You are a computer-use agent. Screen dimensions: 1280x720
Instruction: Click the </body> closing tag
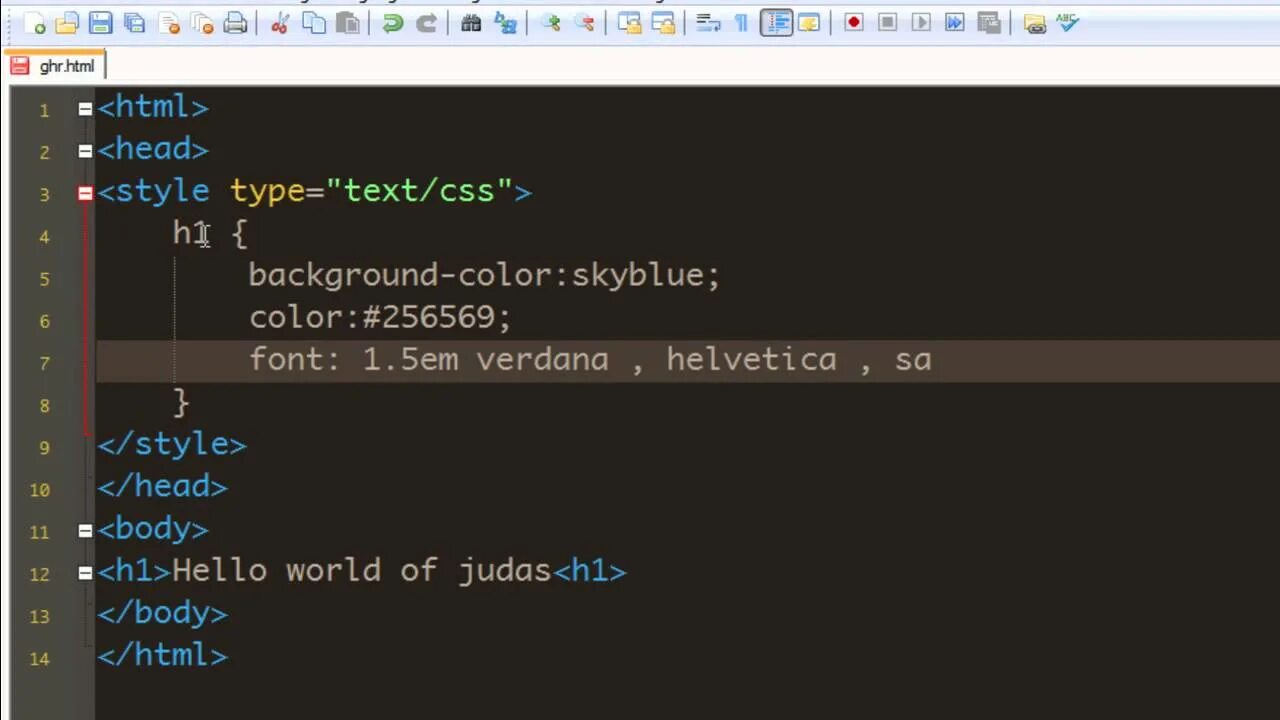(x=162, y=613)
